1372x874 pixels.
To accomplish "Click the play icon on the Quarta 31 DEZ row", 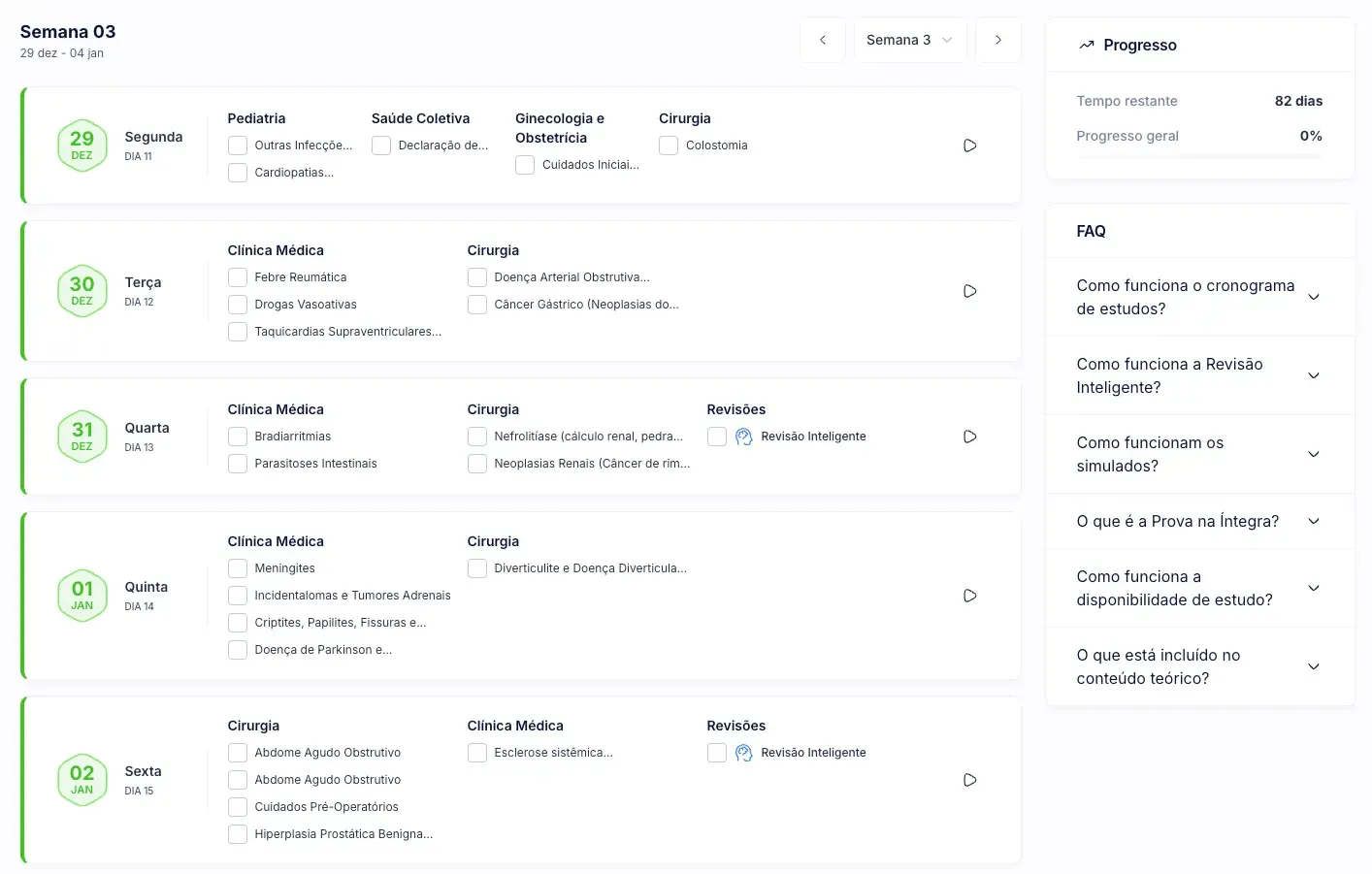I will coord(969,436).
